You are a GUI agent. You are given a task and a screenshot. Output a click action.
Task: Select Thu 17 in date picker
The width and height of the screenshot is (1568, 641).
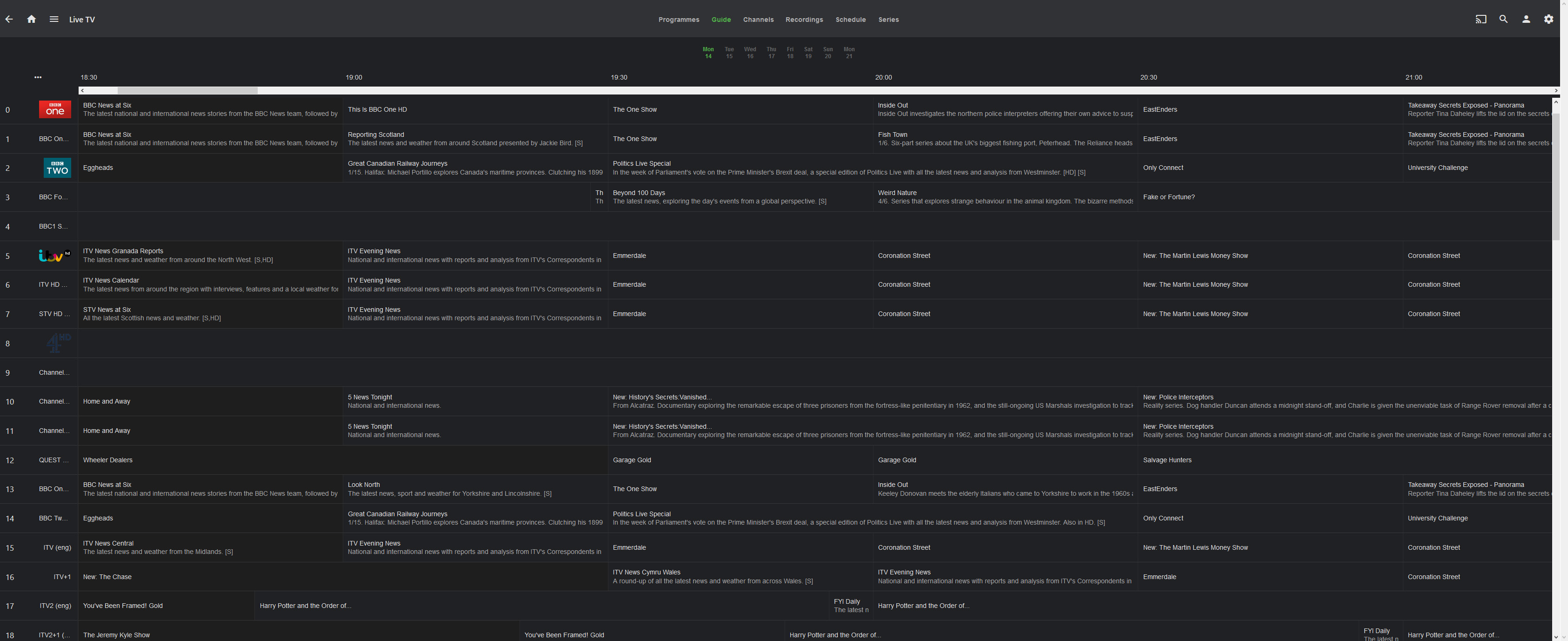click(x=771, y=53)
